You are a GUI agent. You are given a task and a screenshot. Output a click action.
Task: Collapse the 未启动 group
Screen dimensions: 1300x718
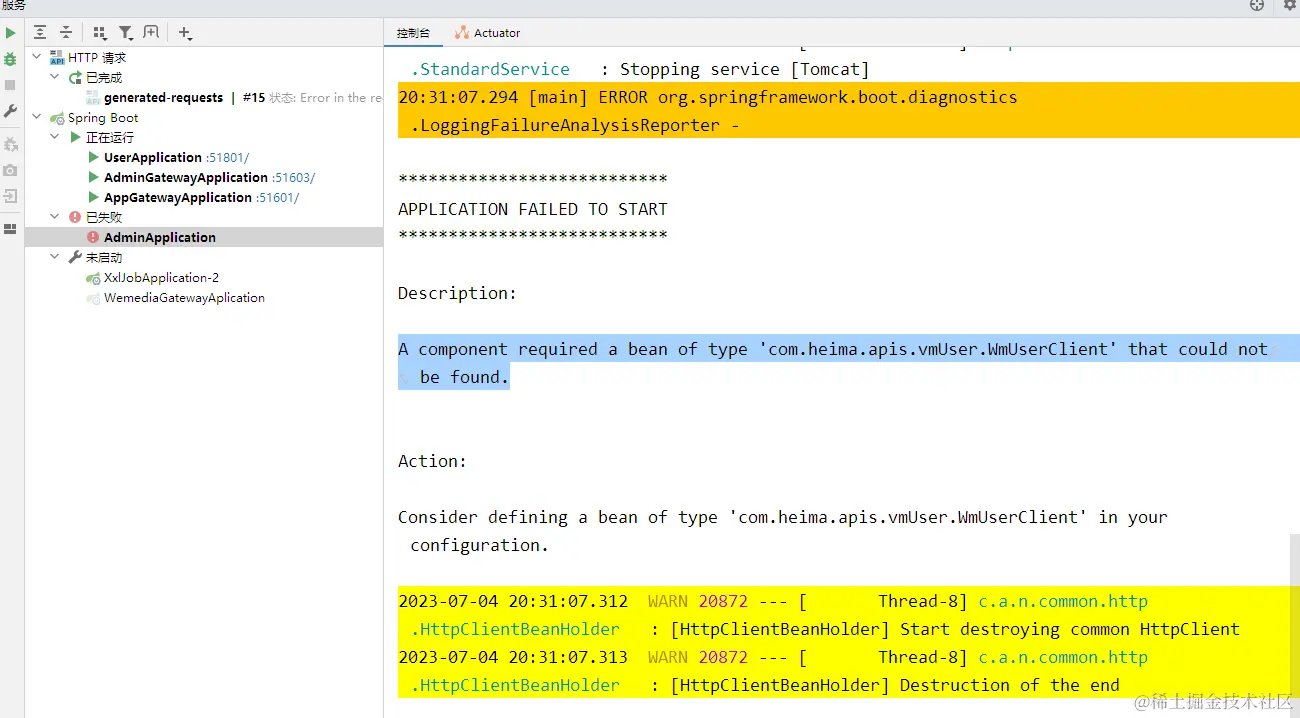55,257
